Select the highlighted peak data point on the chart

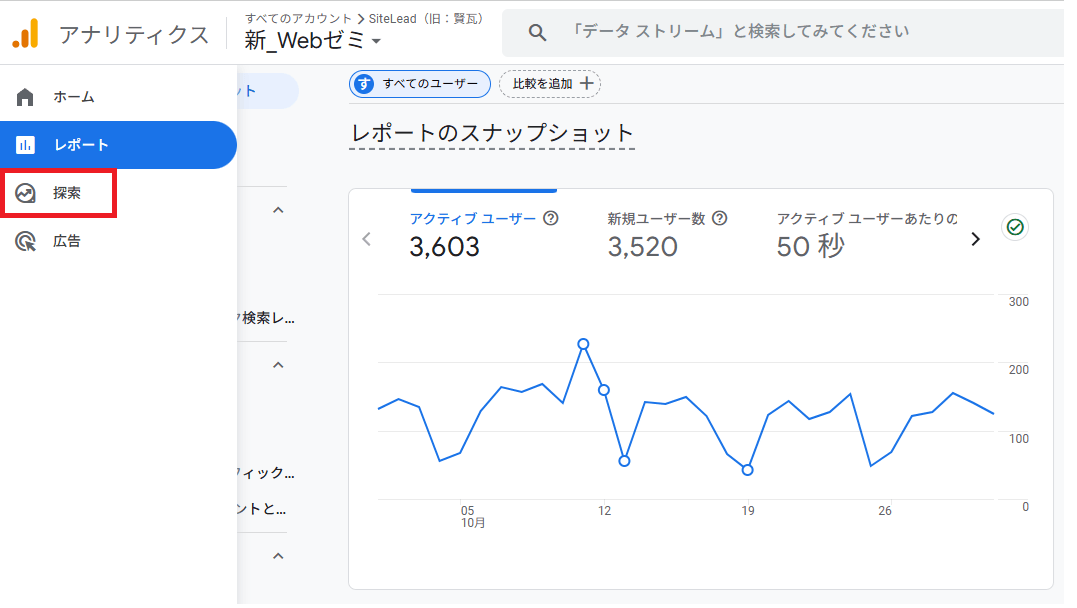[584, 344]
